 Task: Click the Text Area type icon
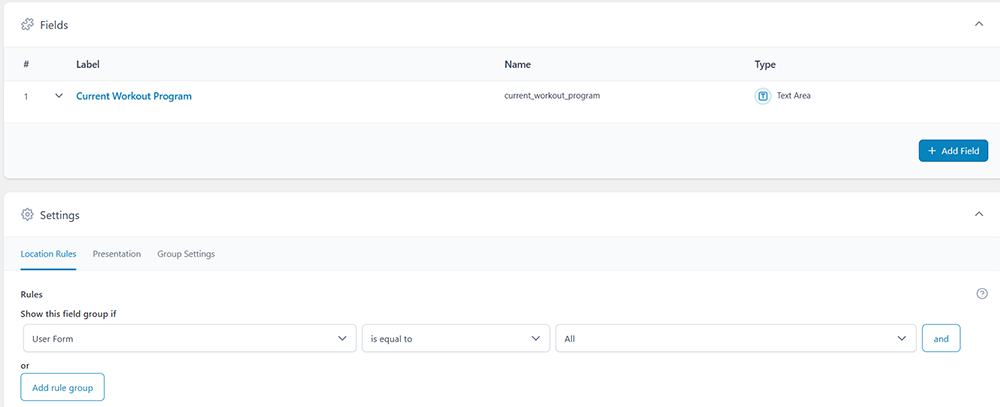762,96
